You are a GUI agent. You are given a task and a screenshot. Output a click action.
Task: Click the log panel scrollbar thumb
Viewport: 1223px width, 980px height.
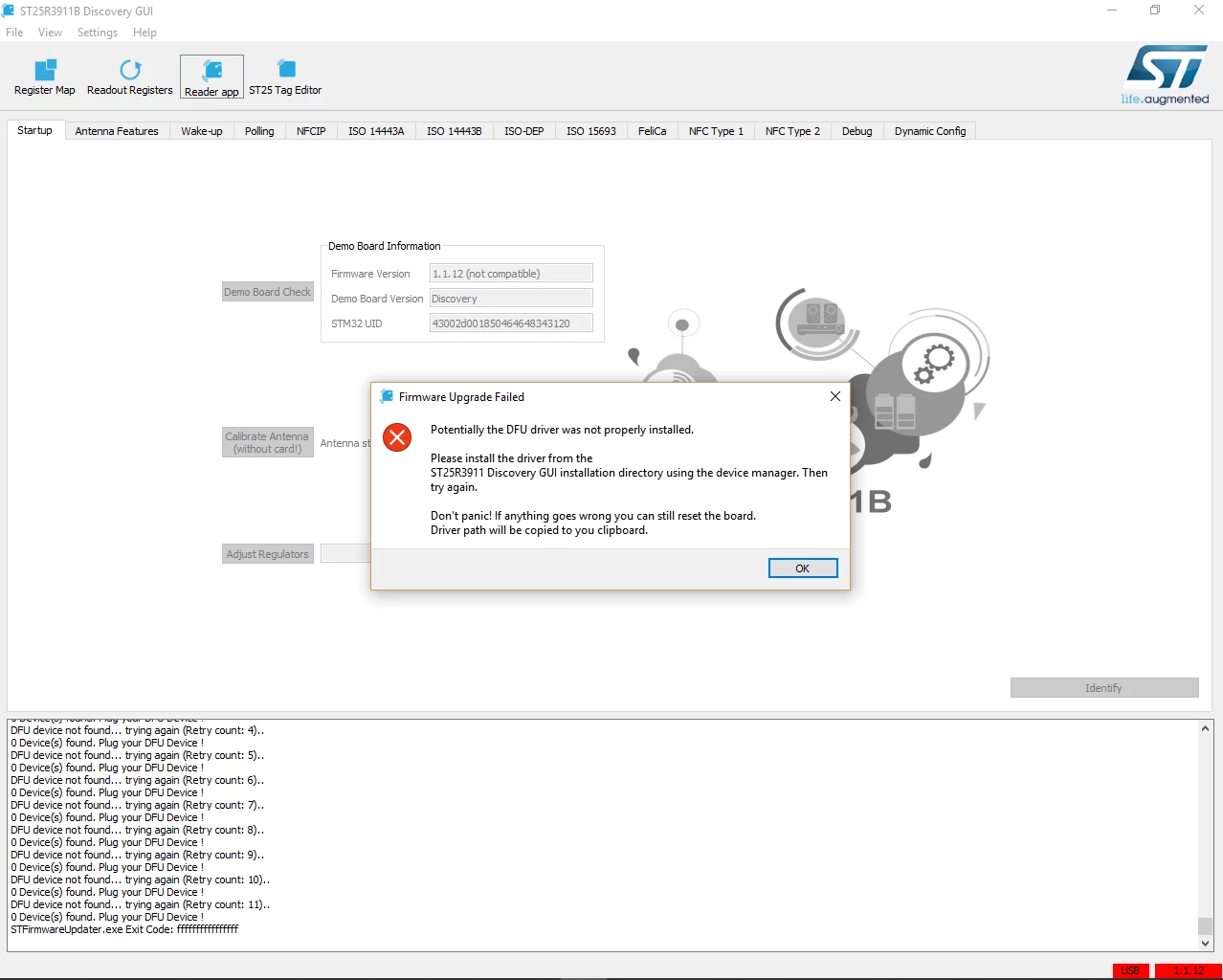1206,925
